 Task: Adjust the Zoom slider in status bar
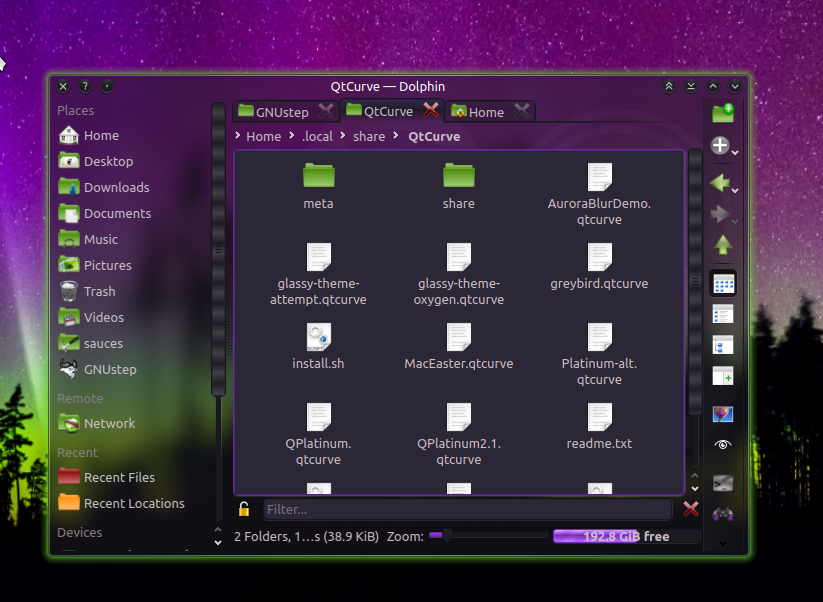pyautogui.click(x=488, y=535)
